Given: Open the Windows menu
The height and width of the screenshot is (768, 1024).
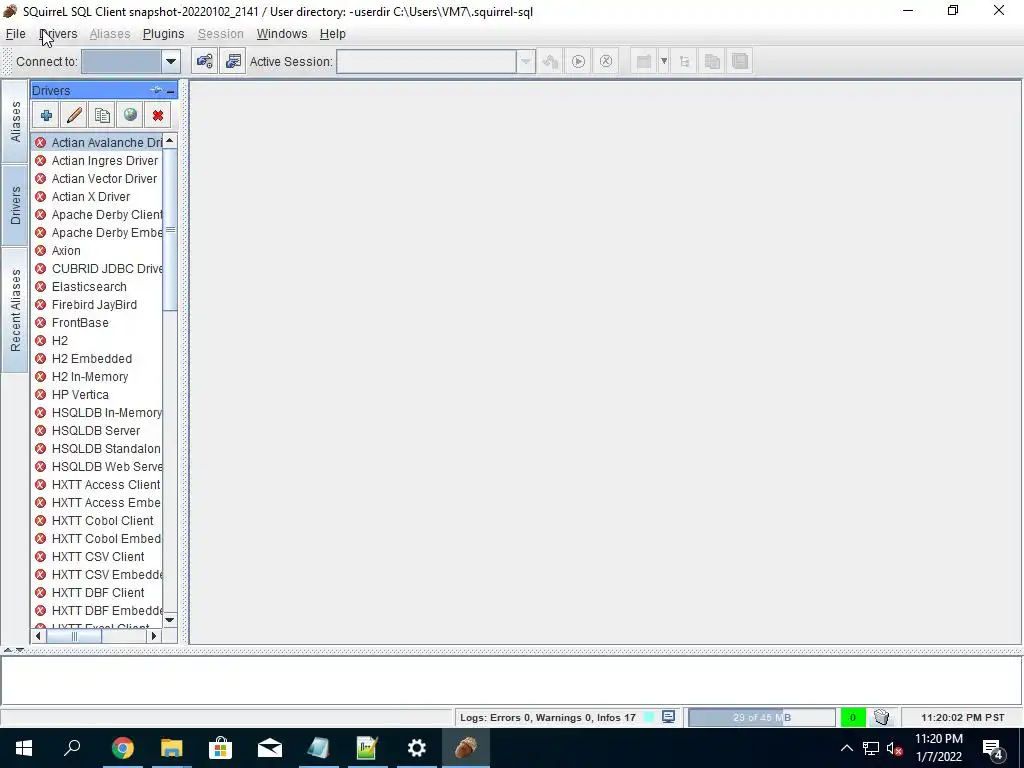Looking at the screenshot, I should click(x=281, y=34).
